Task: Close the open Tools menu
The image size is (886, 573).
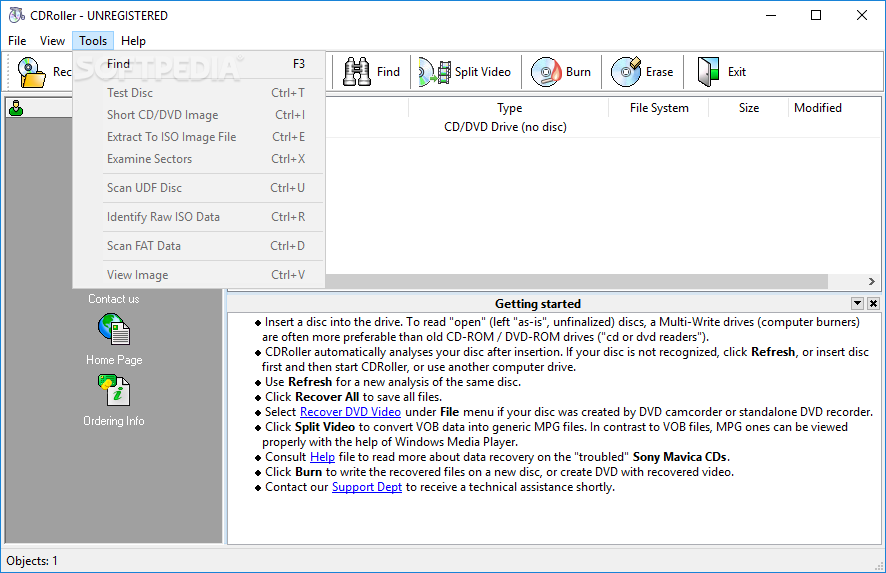Action: 93,41
